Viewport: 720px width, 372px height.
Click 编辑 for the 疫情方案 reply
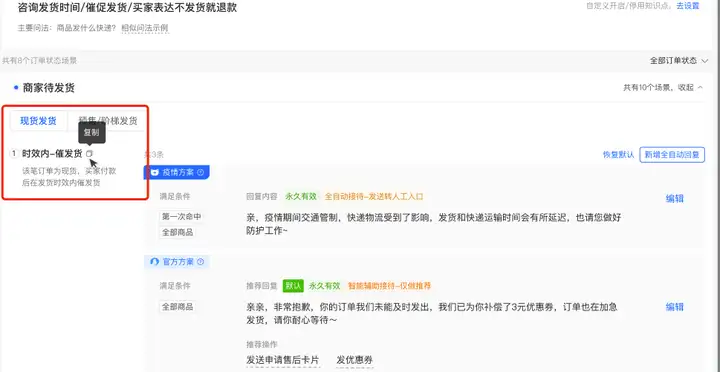[675, 198]
